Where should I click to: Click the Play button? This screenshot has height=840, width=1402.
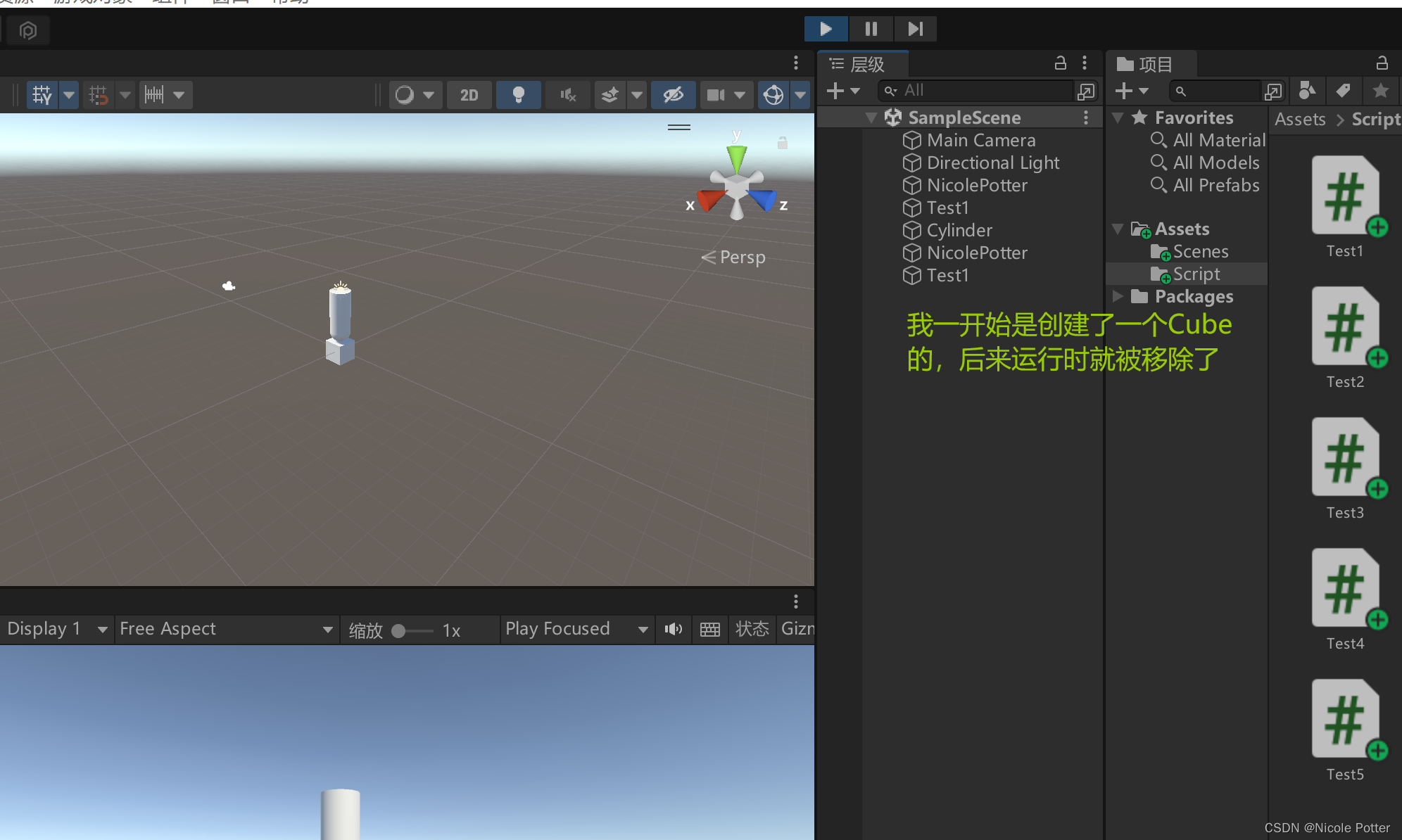click(x=826, y=29)
